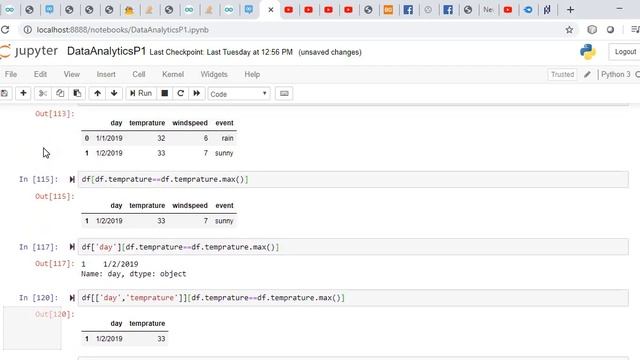This screenshot has height=360, width=640.
Task: Run cell In [117] with its play icon
Action: (72, 247)
